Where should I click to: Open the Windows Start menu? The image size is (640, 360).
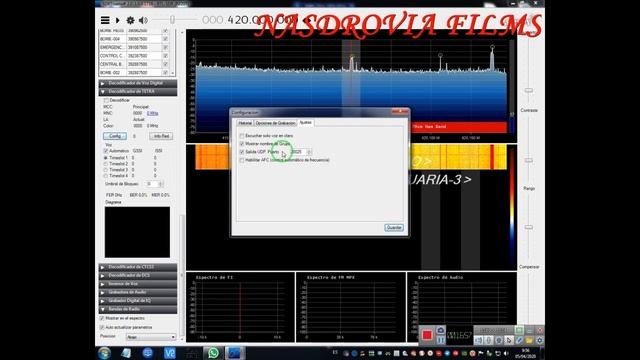104,353
